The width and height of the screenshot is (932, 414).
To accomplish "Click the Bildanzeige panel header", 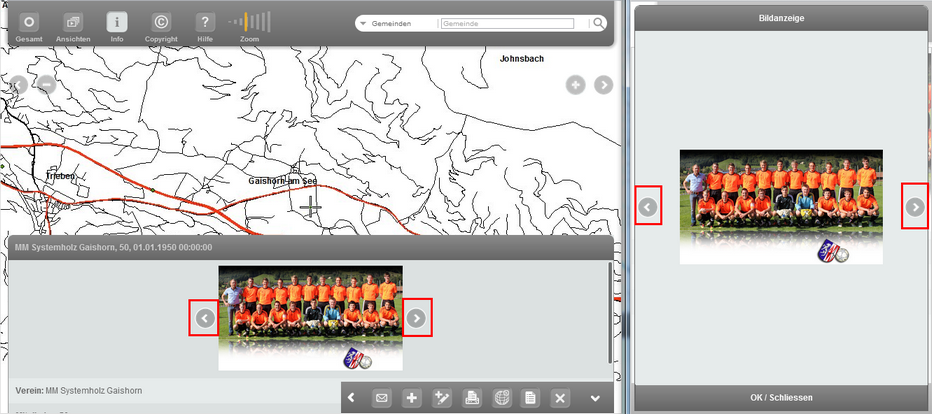I will [x=781, y=18].
